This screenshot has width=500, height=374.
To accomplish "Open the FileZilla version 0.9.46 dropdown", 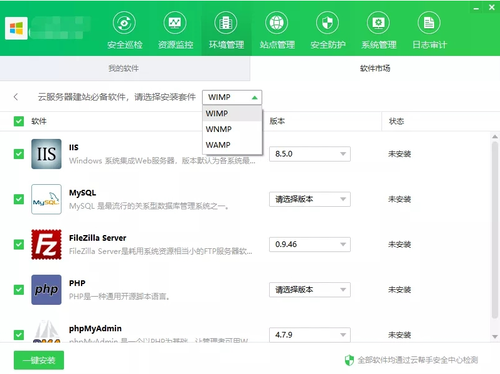I will (310, 244).
